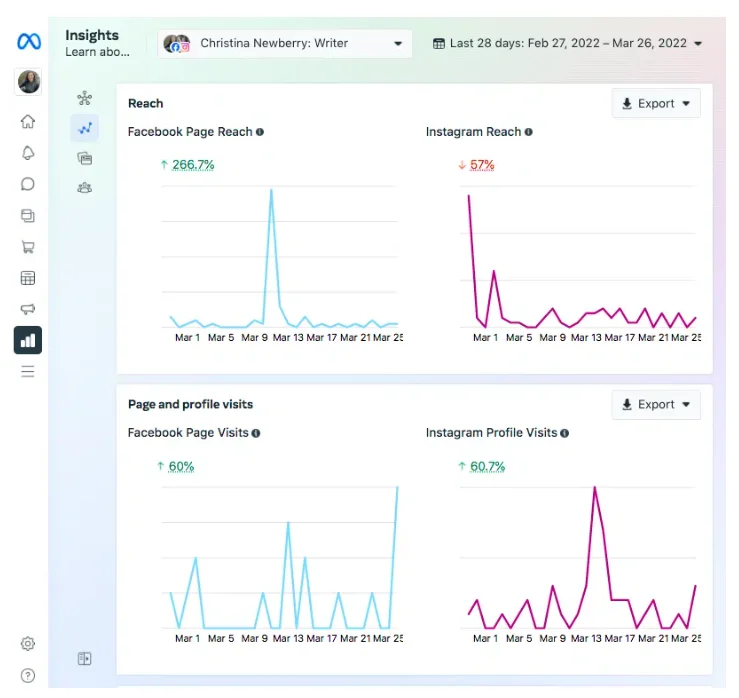Click the user profile picture thumbnail

29,82
